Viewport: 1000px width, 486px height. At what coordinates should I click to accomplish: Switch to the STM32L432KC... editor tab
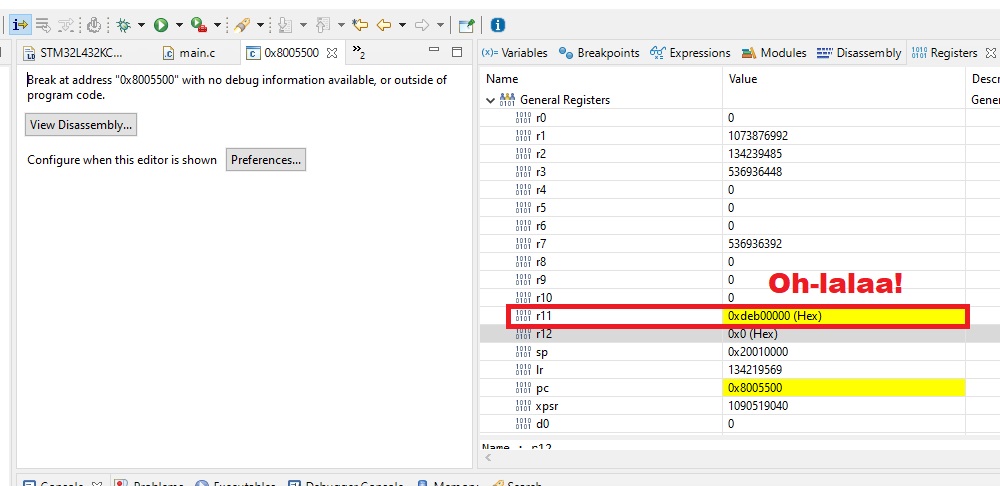pyautogui.click(x=74, y=53)
